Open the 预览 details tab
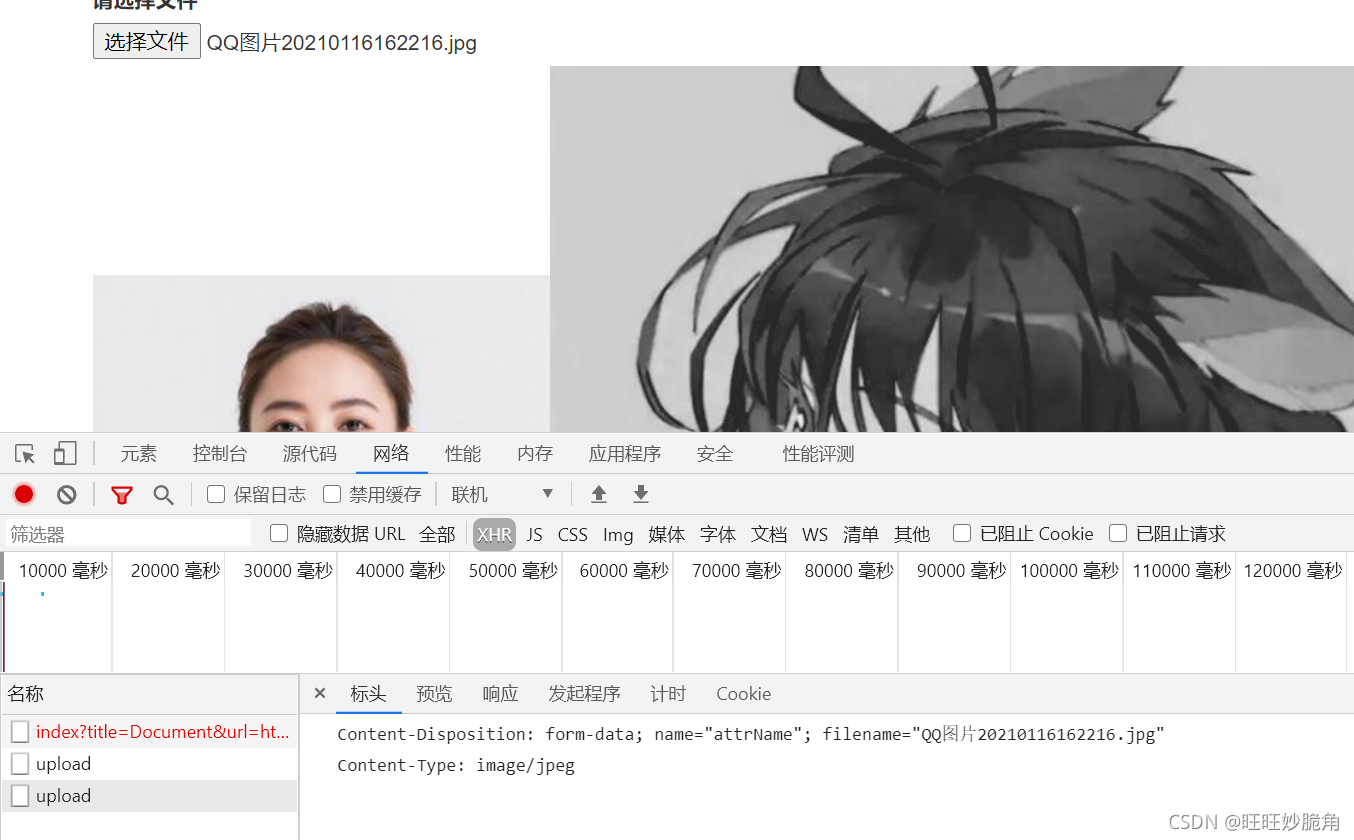1354x840 pixels. pyautogui.click(x=434, y=694)
